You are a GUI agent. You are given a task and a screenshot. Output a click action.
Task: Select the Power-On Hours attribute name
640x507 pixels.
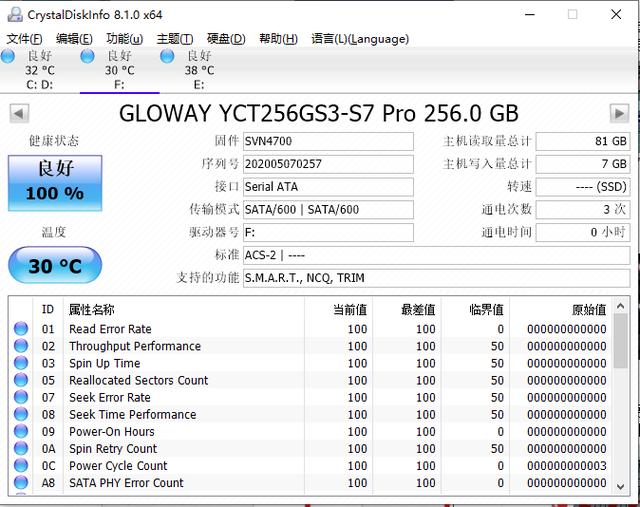(x=112, y=432)
